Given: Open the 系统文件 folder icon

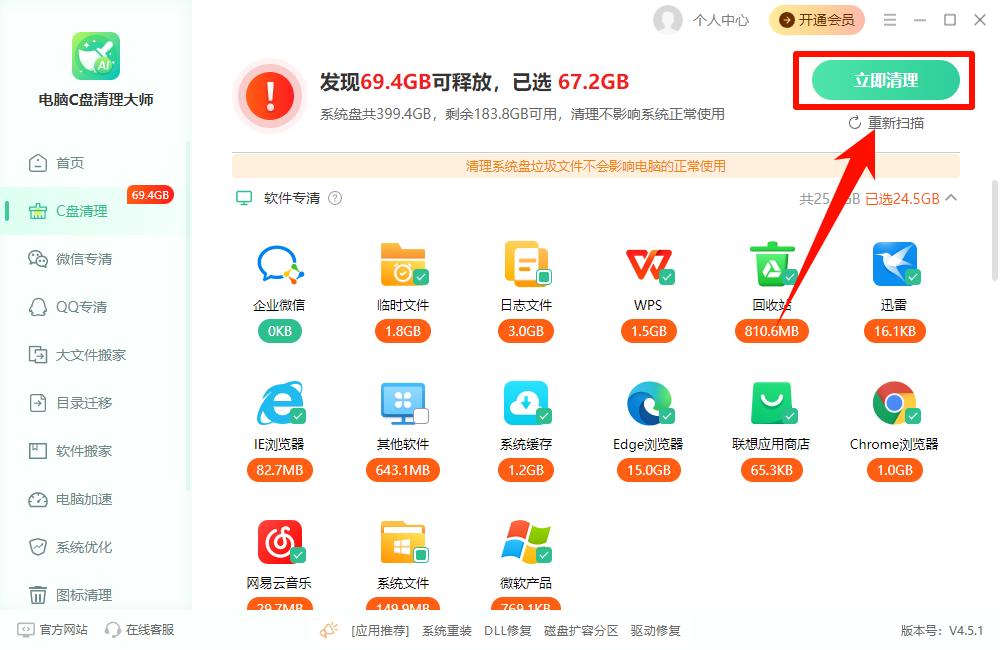Looking at the screenshot, I should (x=403, y=542).
